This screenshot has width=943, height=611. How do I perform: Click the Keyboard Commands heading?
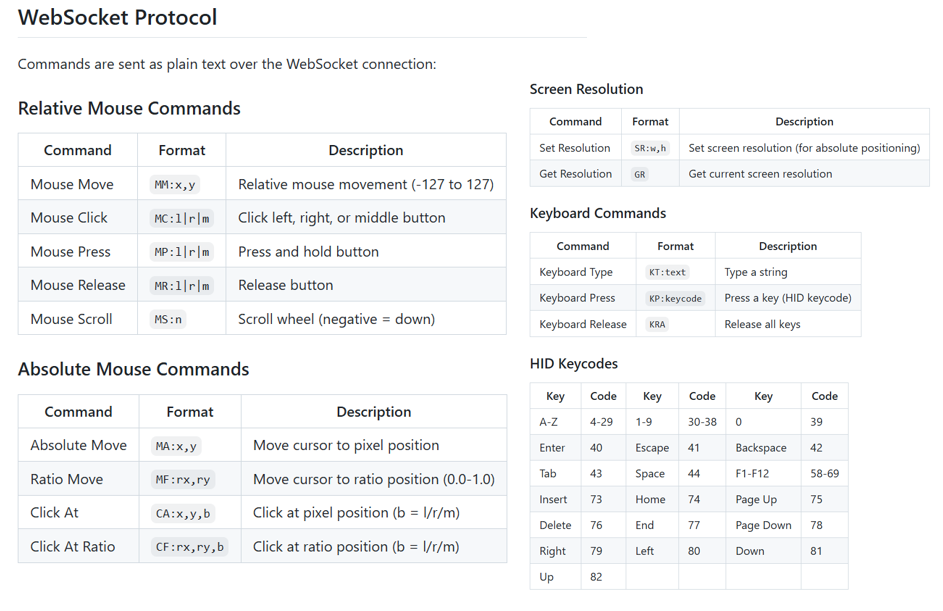click(597, 213)
